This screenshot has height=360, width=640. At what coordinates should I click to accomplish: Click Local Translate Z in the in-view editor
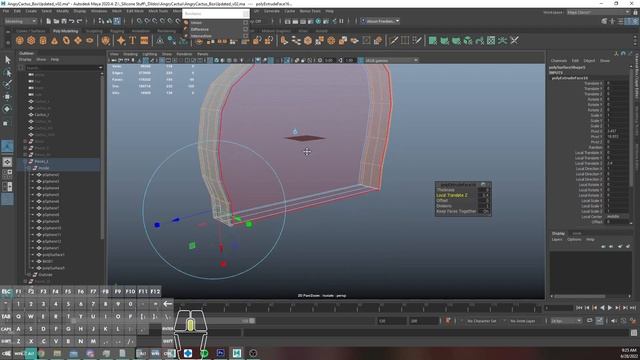pos(452,195)
